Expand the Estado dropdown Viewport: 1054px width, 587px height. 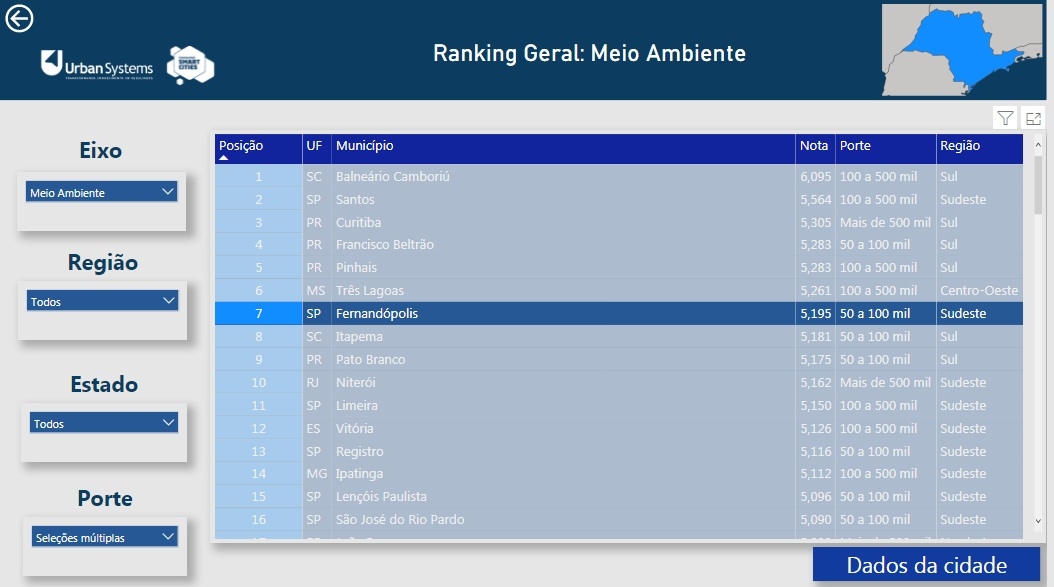coord(103,423)
